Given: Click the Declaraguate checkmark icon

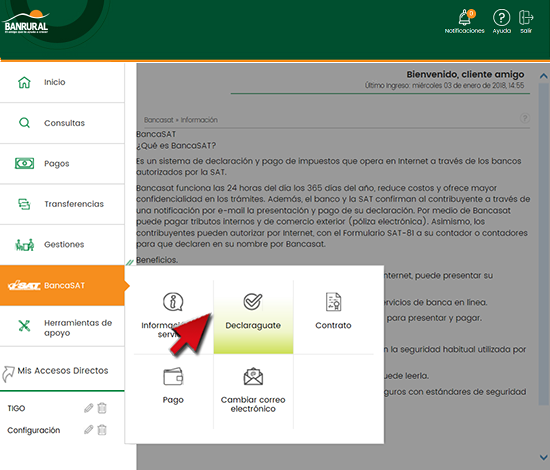Looking at the screenshot, I should pos(253,302).
